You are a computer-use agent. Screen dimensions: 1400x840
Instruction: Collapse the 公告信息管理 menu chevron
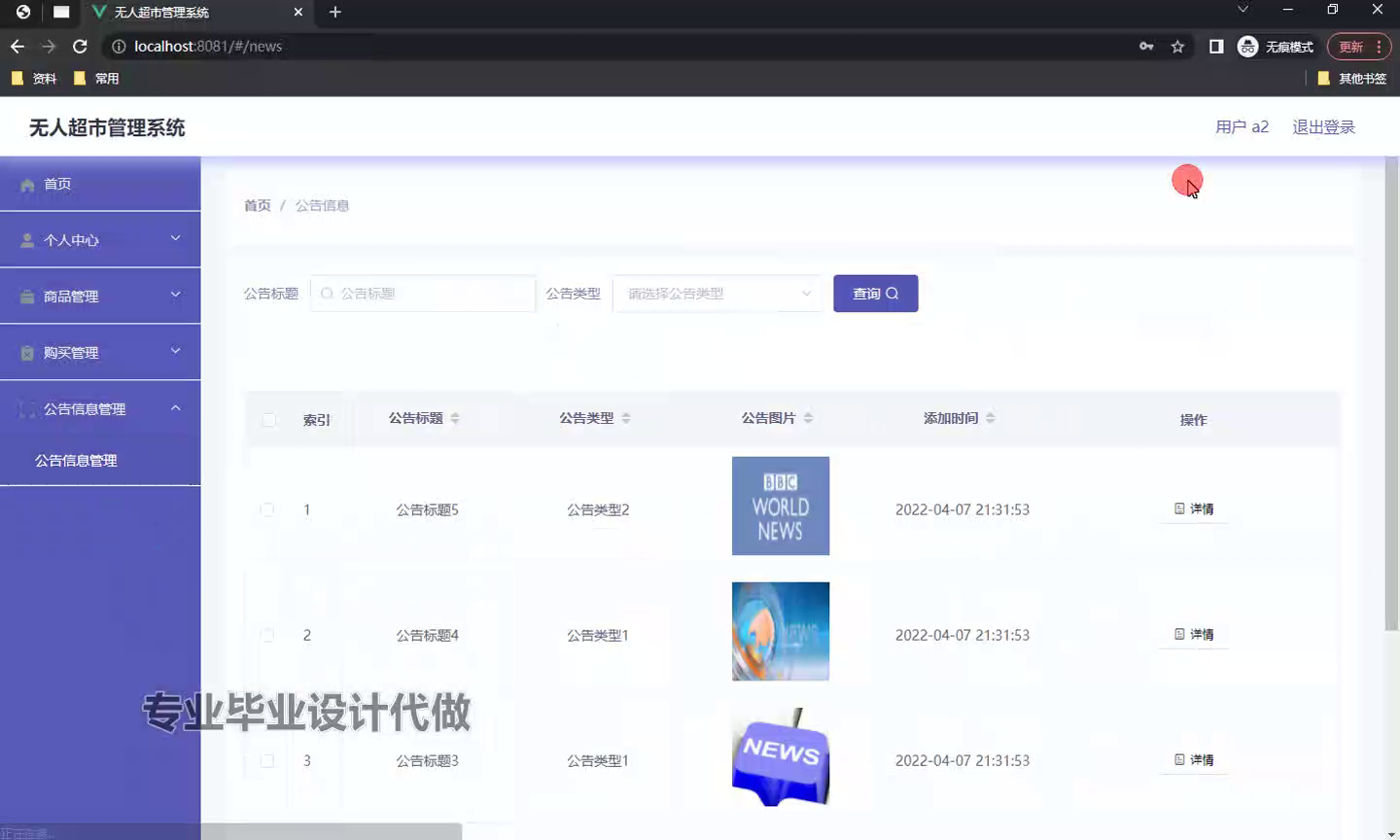[x=176, y=407]
